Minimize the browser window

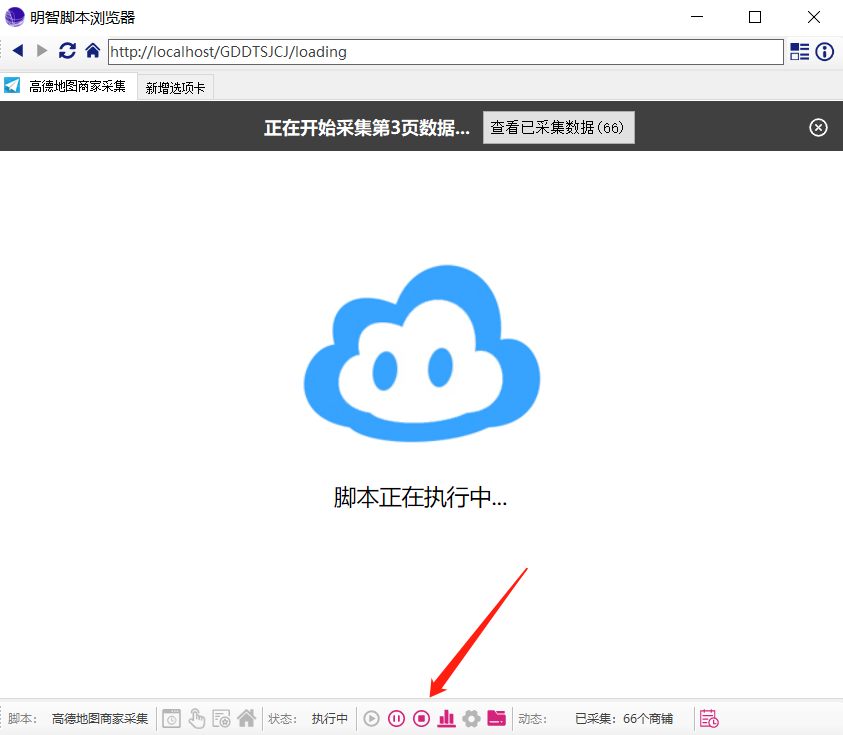[697, 17]
